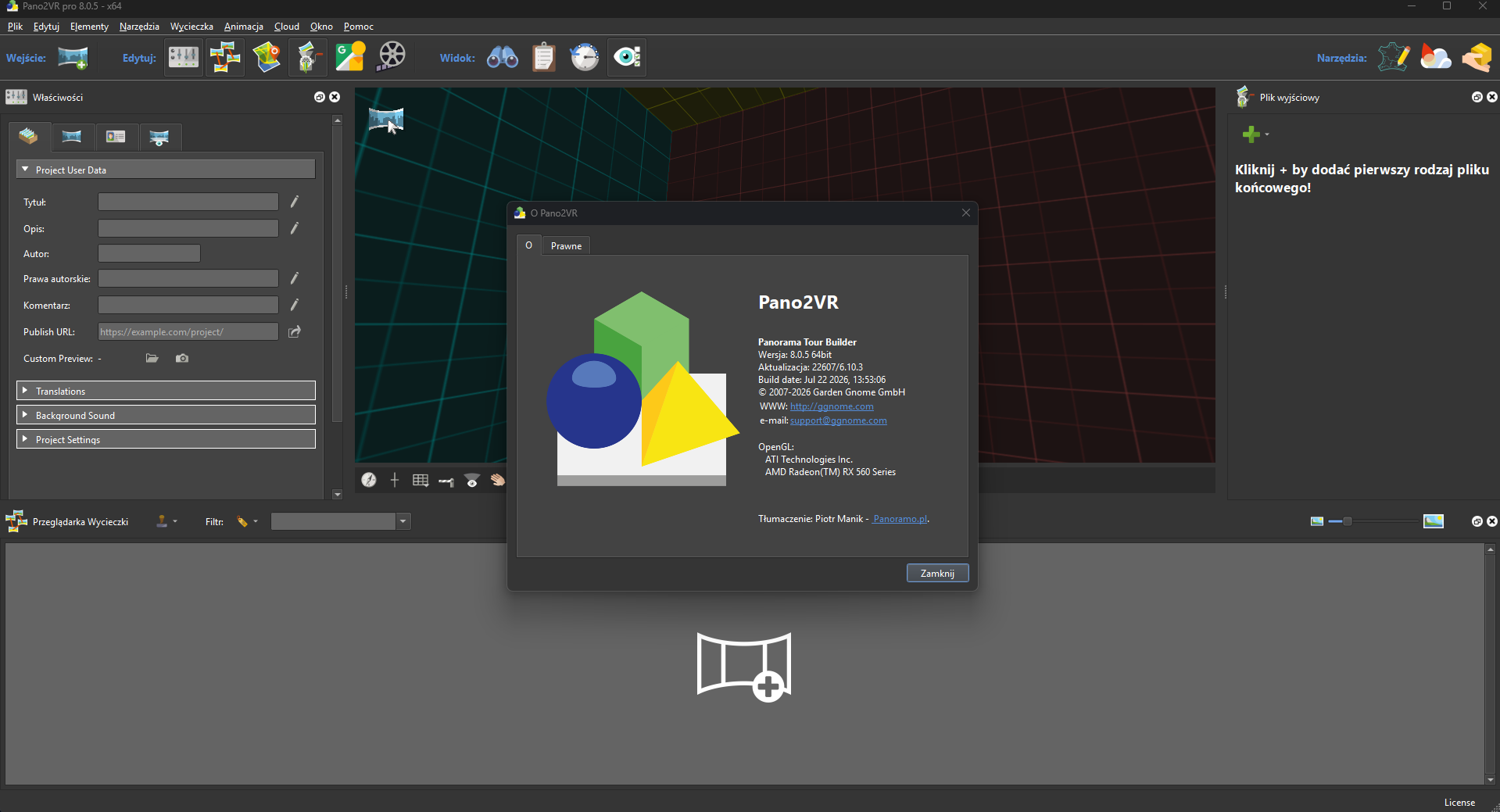Click the Custom Preview camera icon

click(x=182, y=359)
